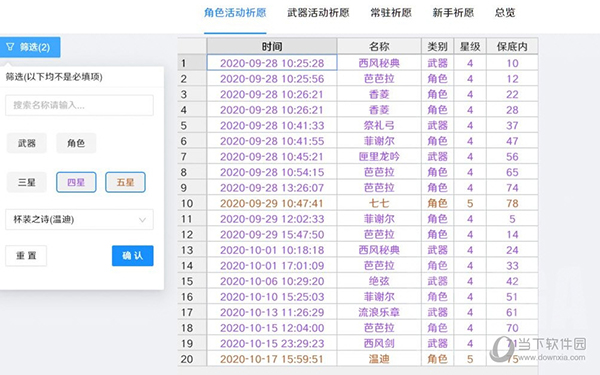Click the dropdown chevron arrow for the banner selector

pyautogui.click(x=142, y=220)
